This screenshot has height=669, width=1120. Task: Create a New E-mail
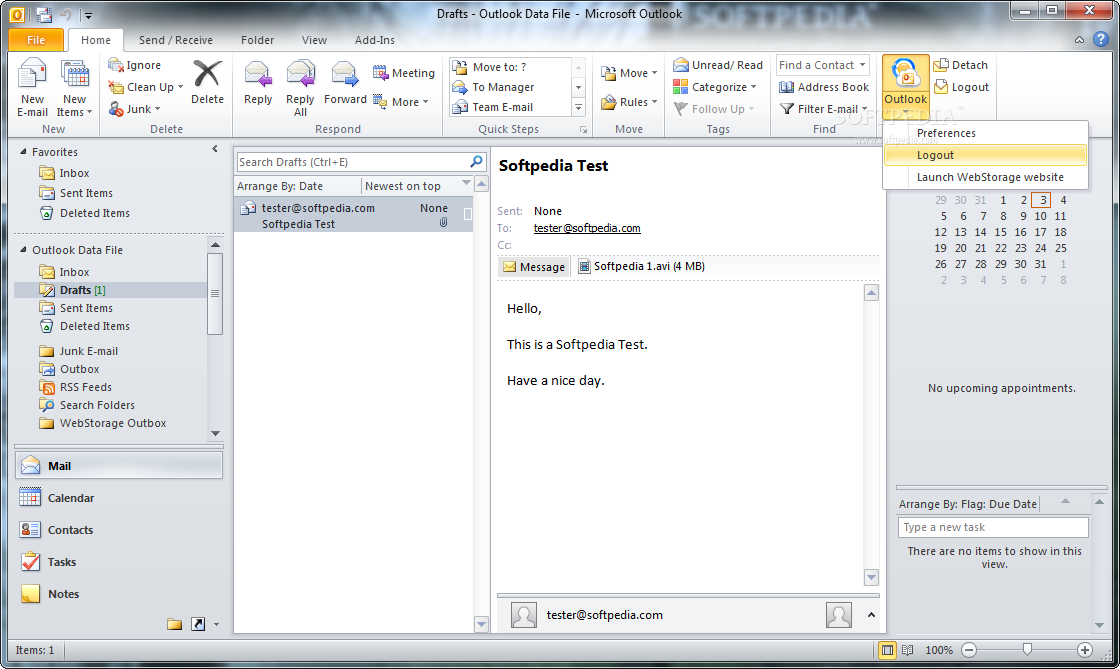(32, 88)
